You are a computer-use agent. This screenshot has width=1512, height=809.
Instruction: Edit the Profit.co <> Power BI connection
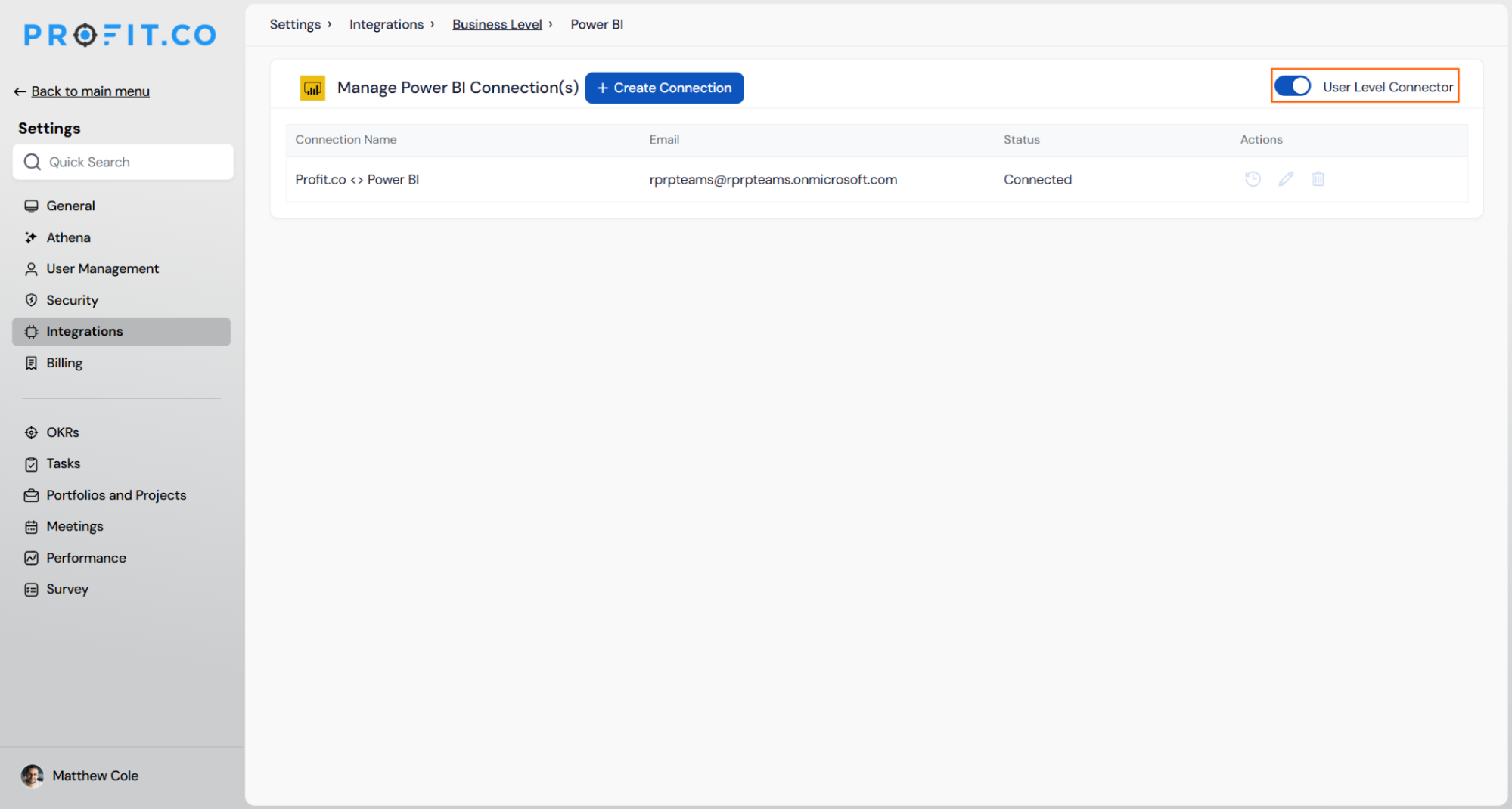1286,179
